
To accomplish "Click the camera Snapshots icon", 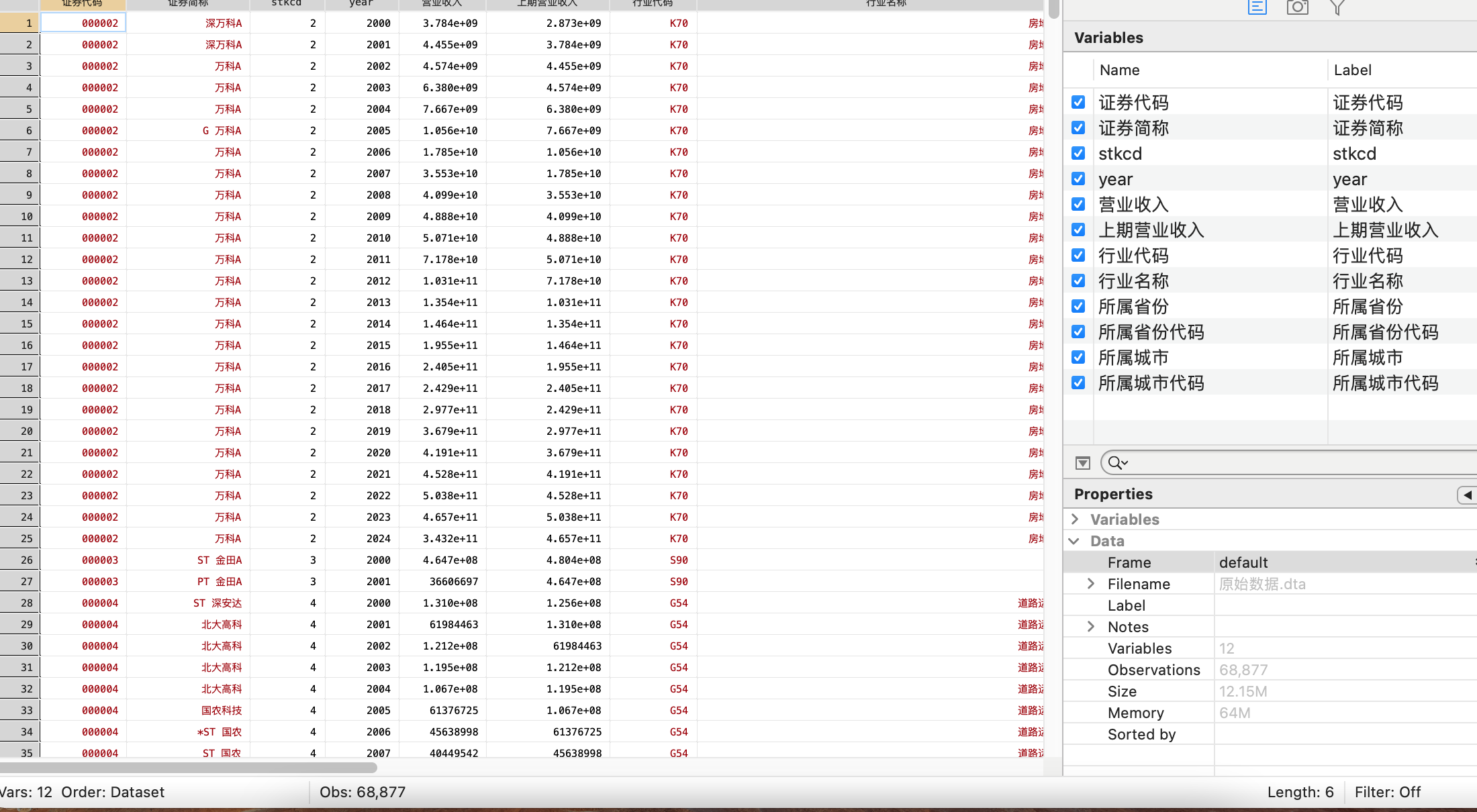I will [x=1297, y=7].
